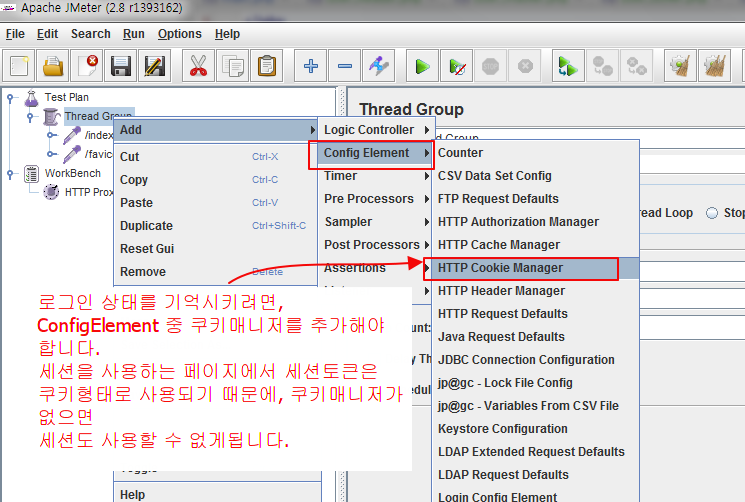Open the Run menu
This screenshot has height=502, width=745.
pos(134,34)
